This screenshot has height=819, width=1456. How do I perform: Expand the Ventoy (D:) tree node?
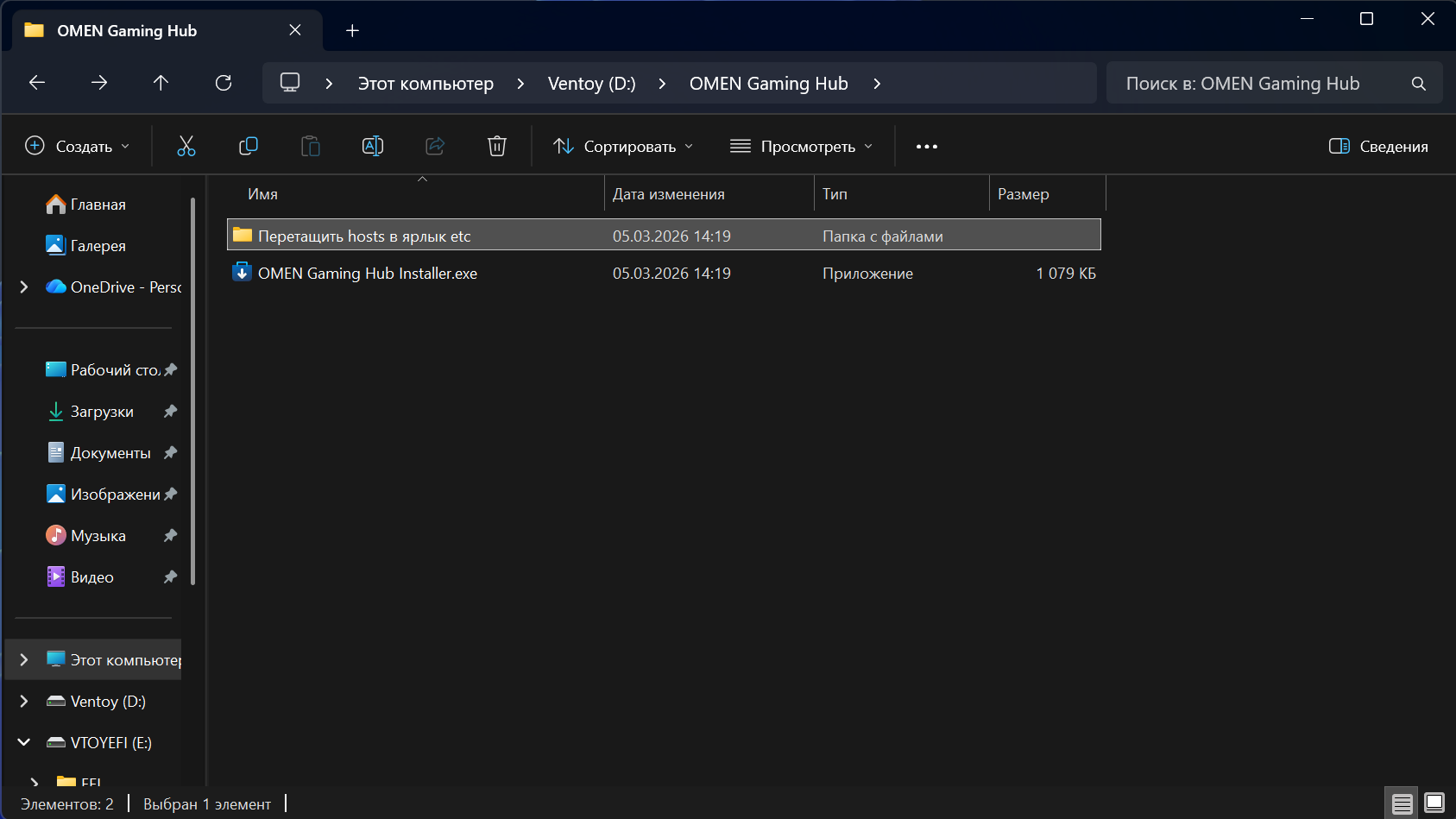coord(24,702)
